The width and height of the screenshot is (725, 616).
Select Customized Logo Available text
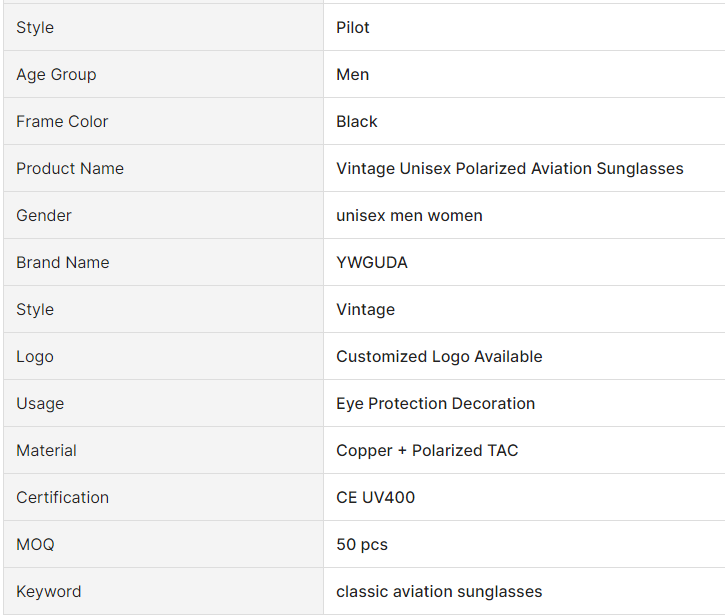coord(439,357)
